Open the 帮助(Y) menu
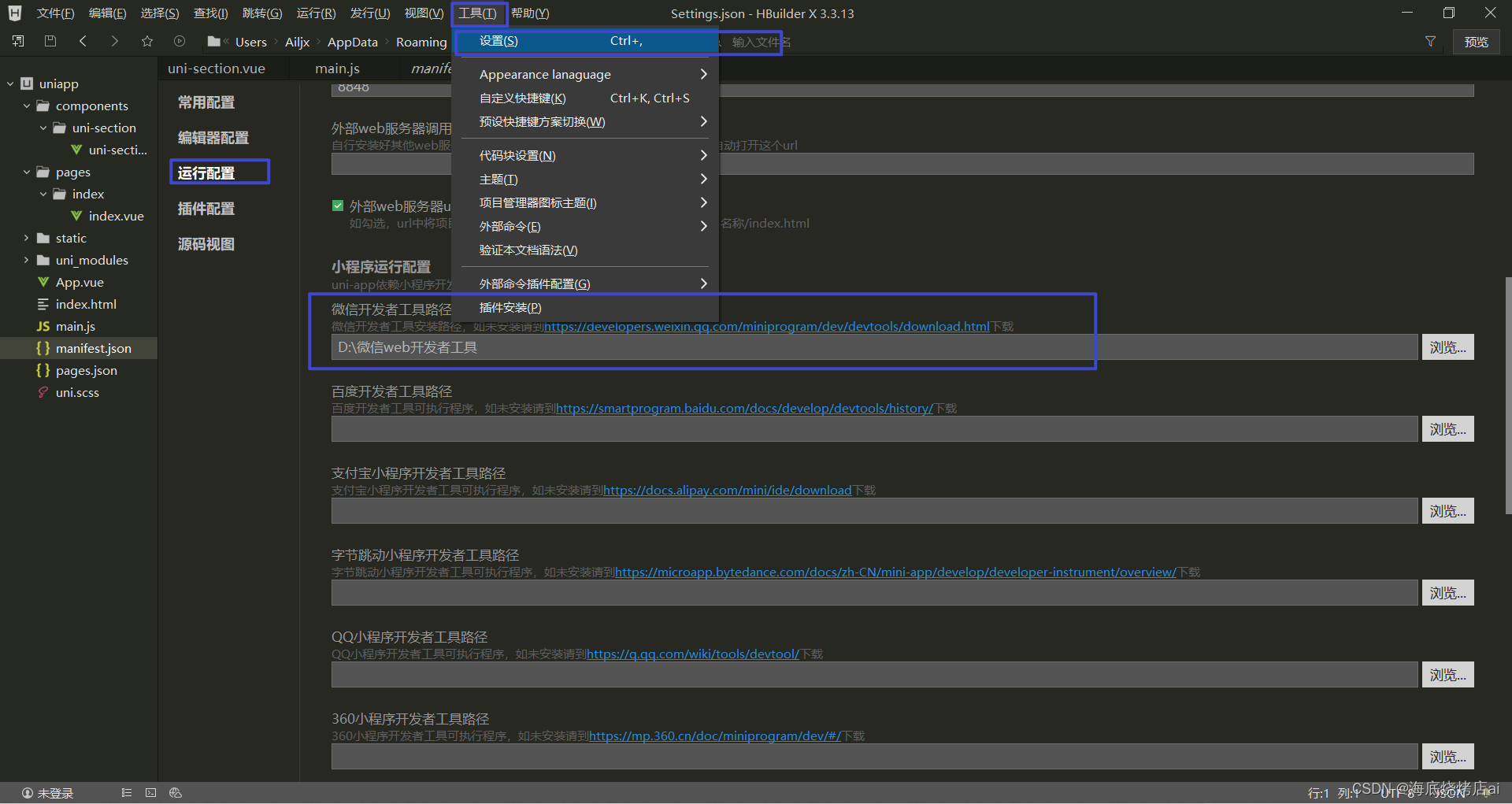 click(530, 13)
